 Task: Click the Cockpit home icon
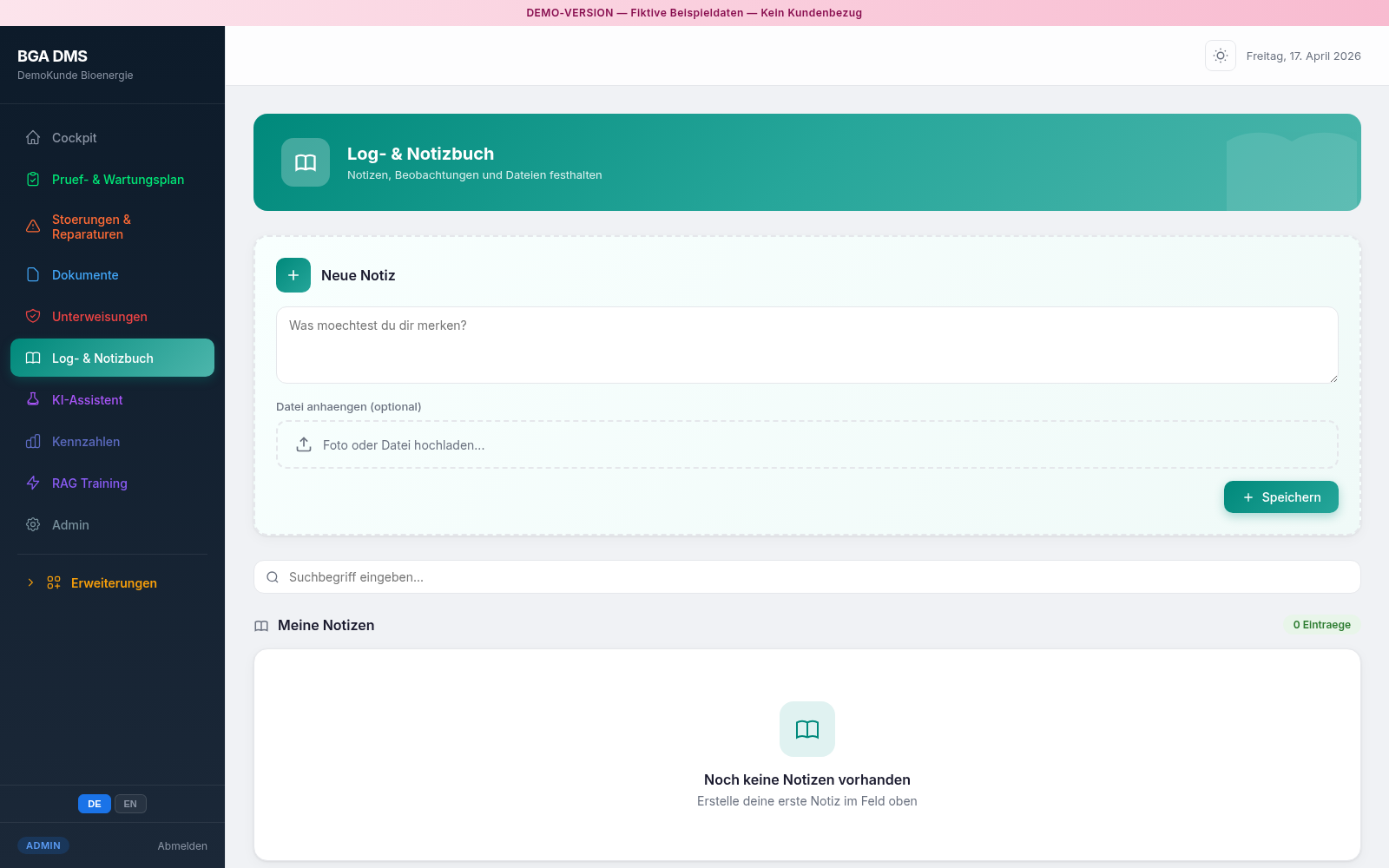coord(33,138)
